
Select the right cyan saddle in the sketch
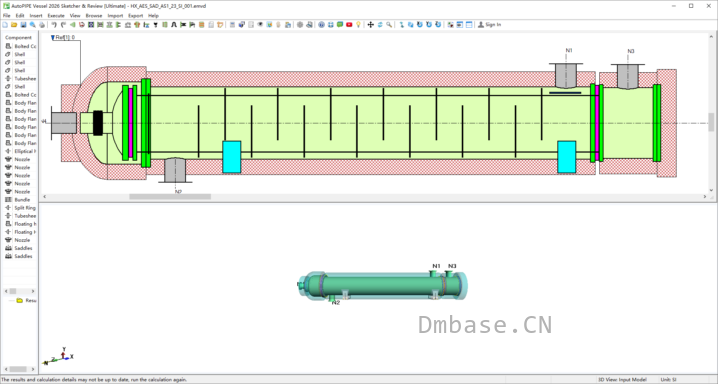coord(566,157)
